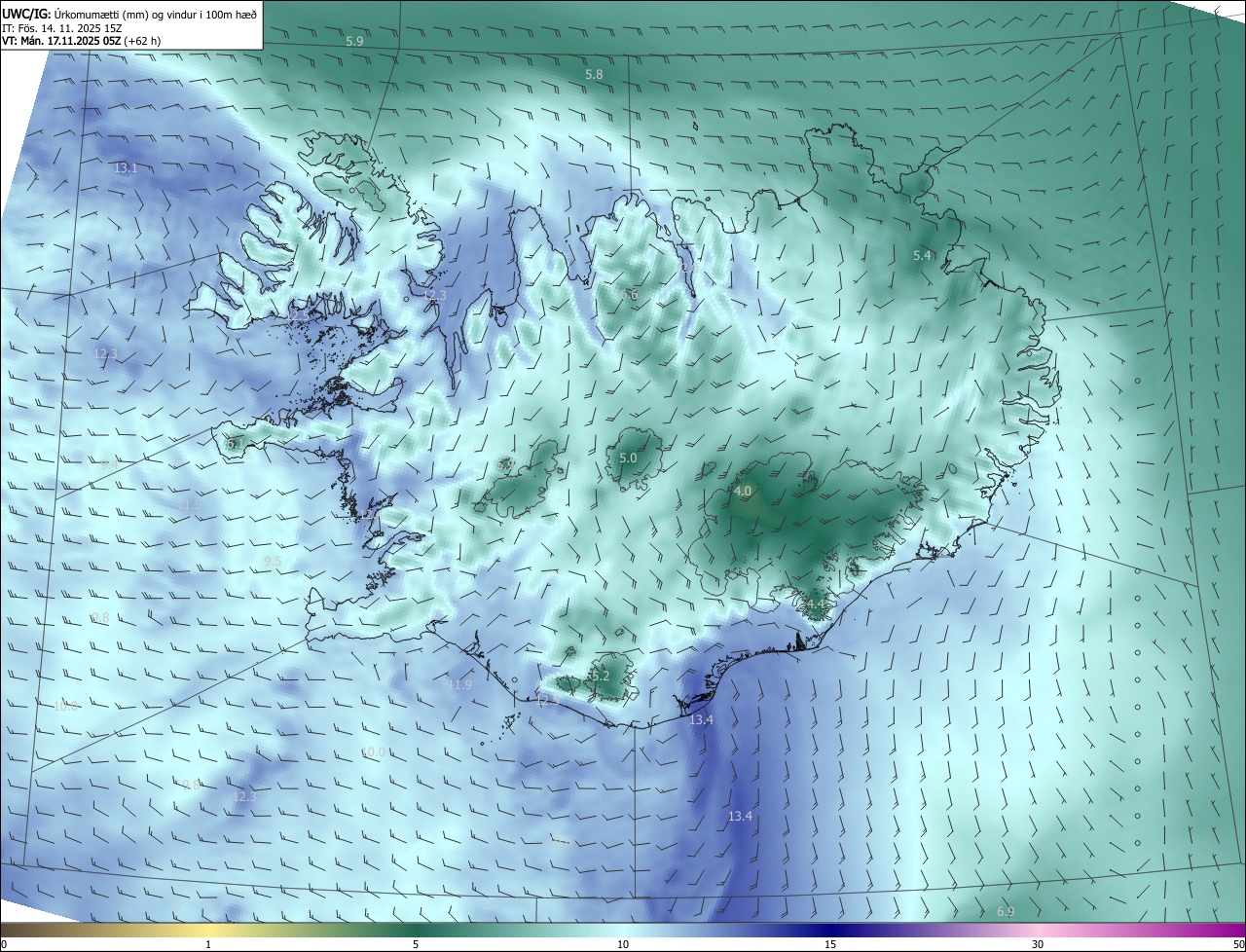The height and width of the screenshot is (952, 1246).
Task: Select the 6.6 value label
Action: (x=629, y=294)
